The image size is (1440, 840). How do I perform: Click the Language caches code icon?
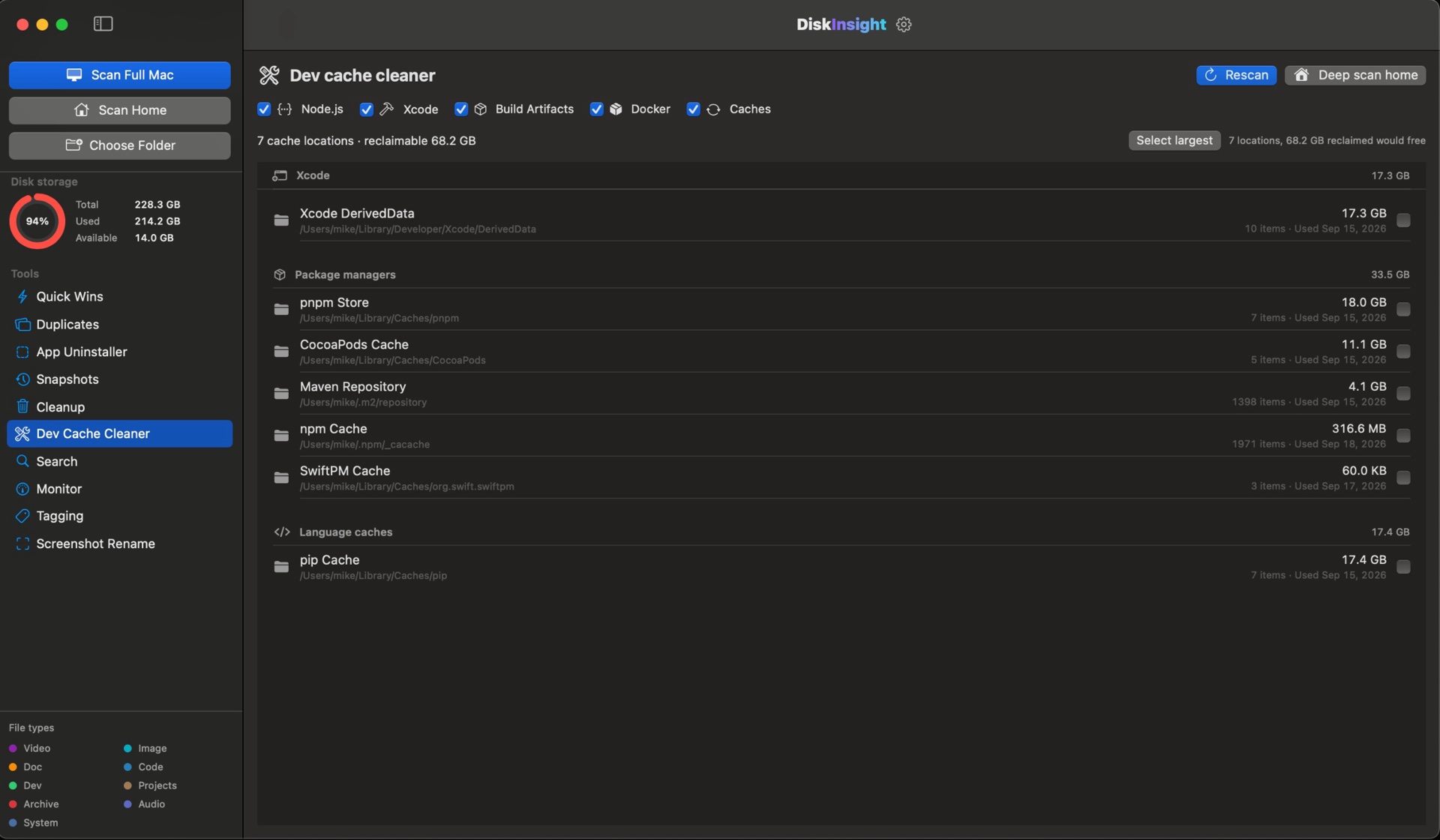(x=282, y=532)
